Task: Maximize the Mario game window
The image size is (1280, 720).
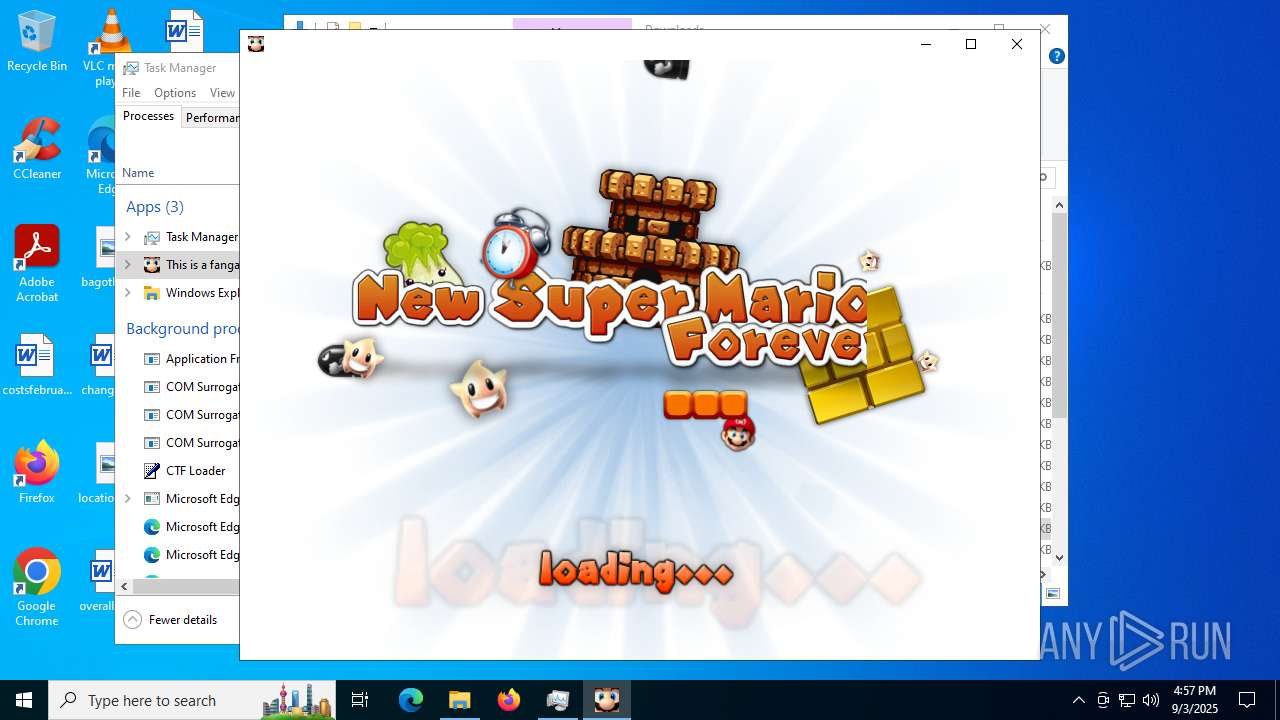Action: tap(970, 44)
